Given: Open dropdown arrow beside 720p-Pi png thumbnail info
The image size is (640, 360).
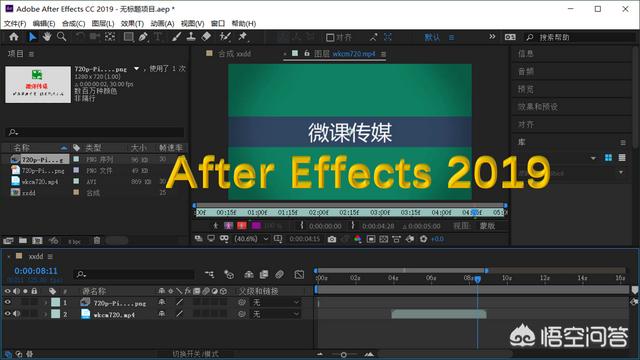Looking at the screenshot, I should (x=136, y=69).
